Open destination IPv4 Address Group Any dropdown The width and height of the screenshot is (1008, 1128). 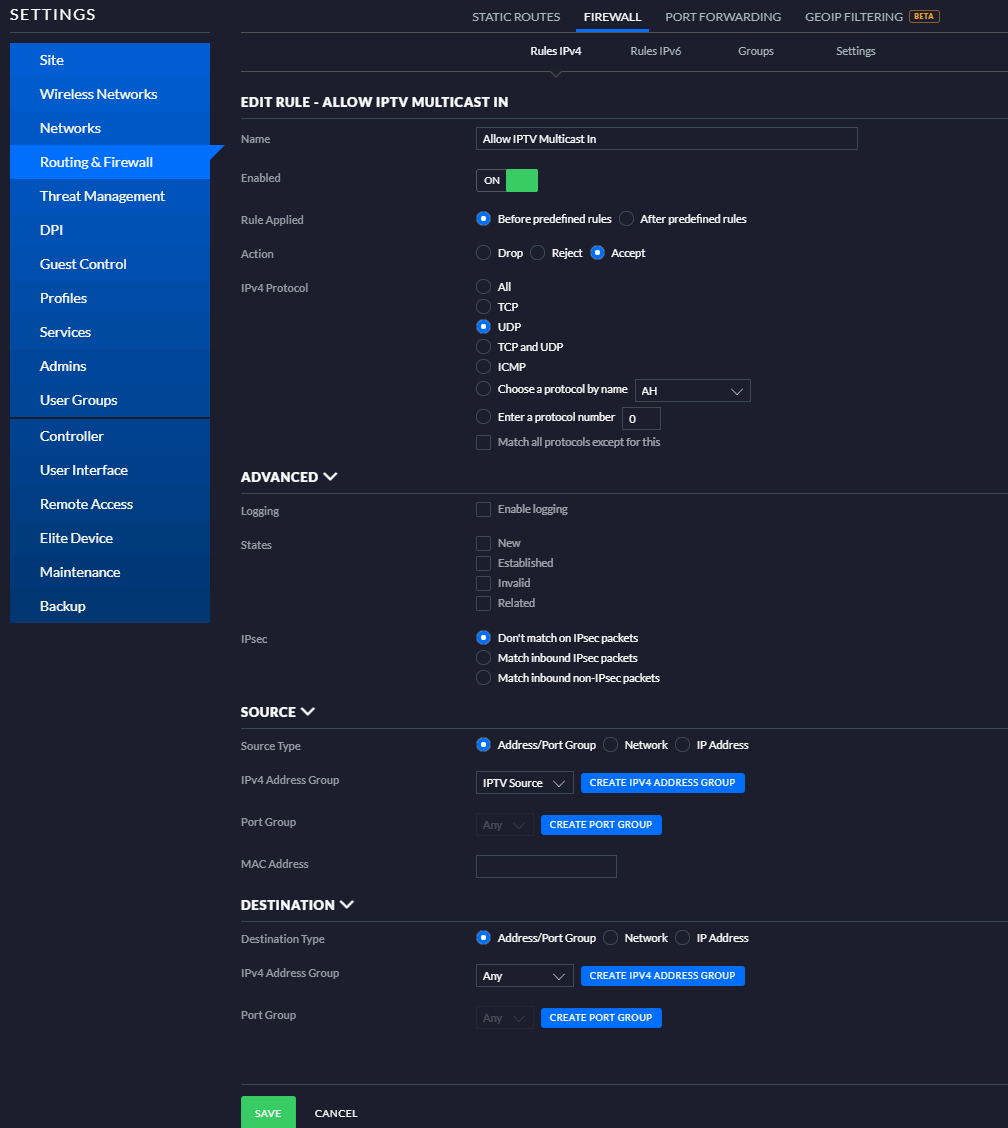click(525, 975)
